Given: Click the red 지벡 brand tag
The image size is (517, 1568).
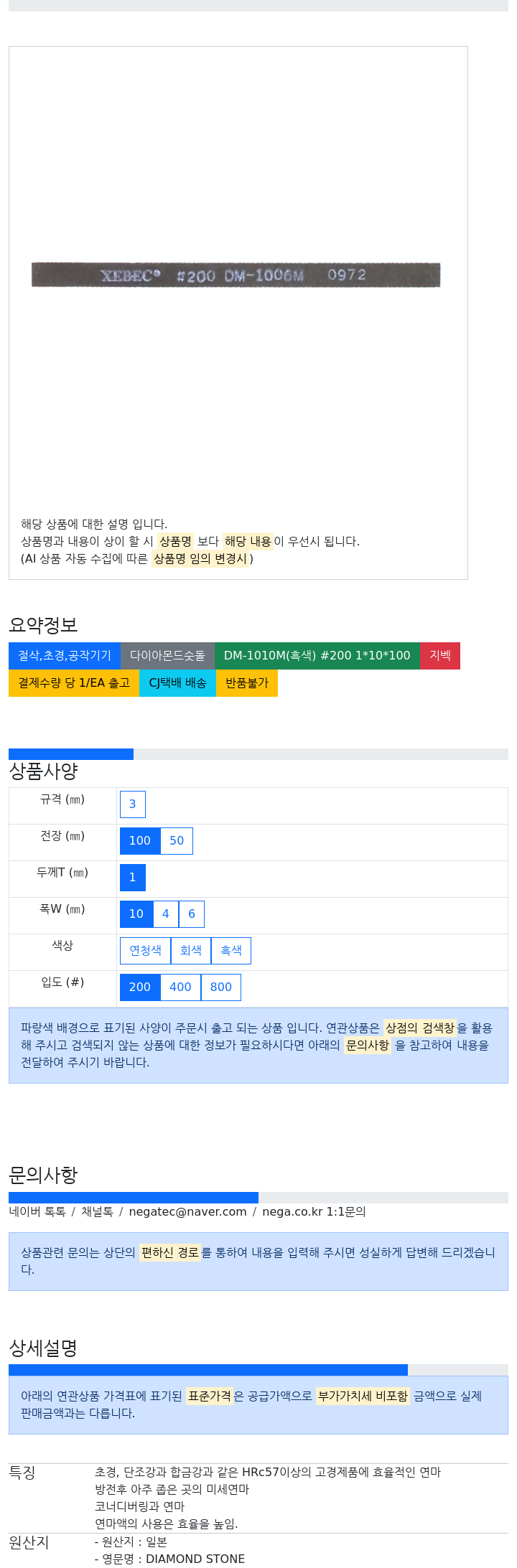Looking at the screenshot, I should (x=440, y=655).
